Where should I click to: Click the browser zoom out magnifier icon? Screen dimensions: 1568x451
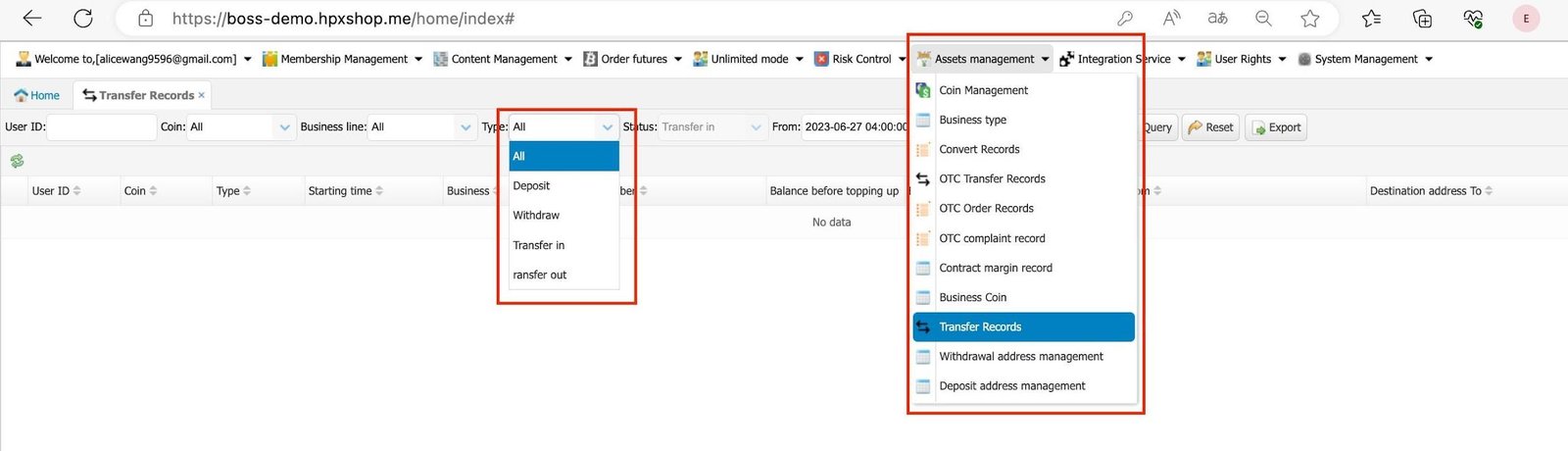click(1264, 19)
